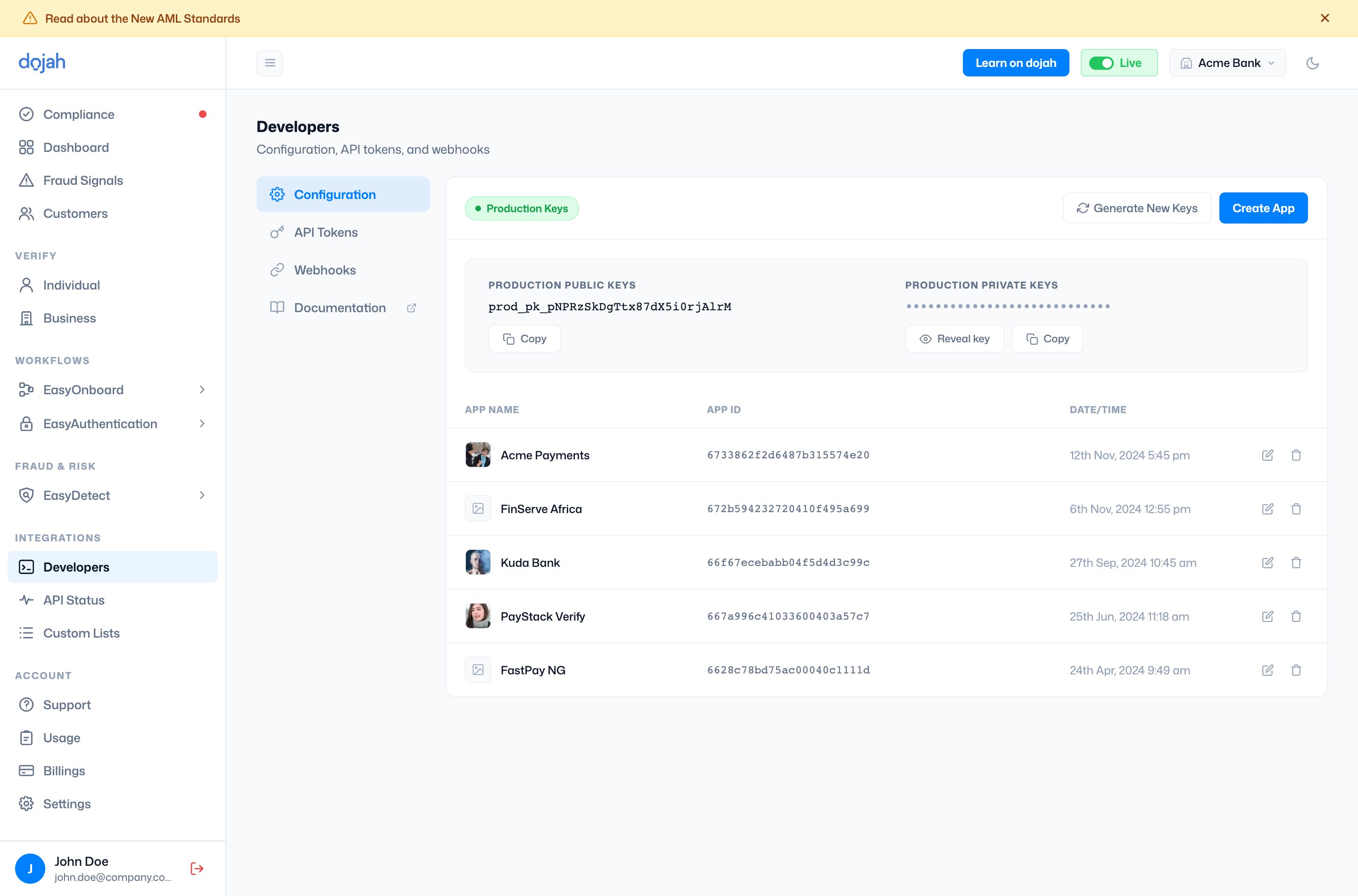The image size is (1358, 896).
Task: Delete the FinServe Africa app
Action: click(x=1296, y=509)
